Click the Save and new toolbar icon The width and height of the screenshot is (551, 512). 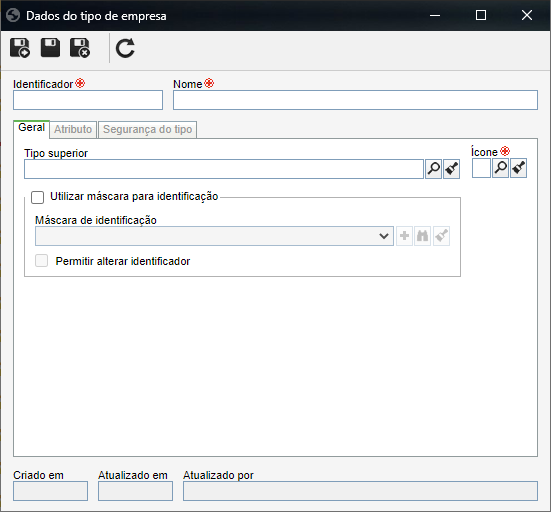pos(20,48)
